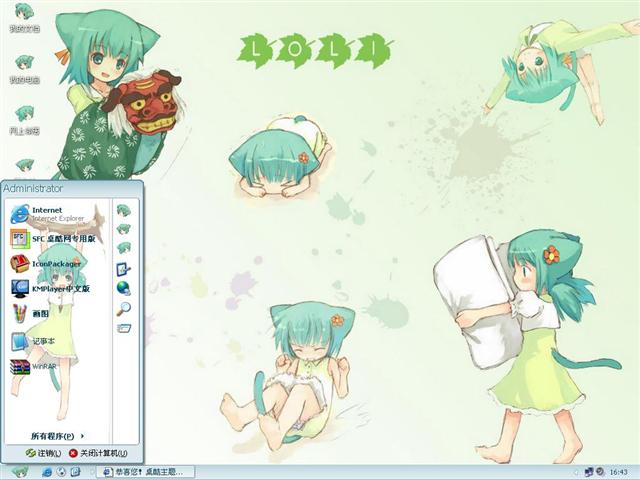Switch to the 恭喜您! 桌酷主题 taskbar window

pyautogui.click(x=145, y=472)
